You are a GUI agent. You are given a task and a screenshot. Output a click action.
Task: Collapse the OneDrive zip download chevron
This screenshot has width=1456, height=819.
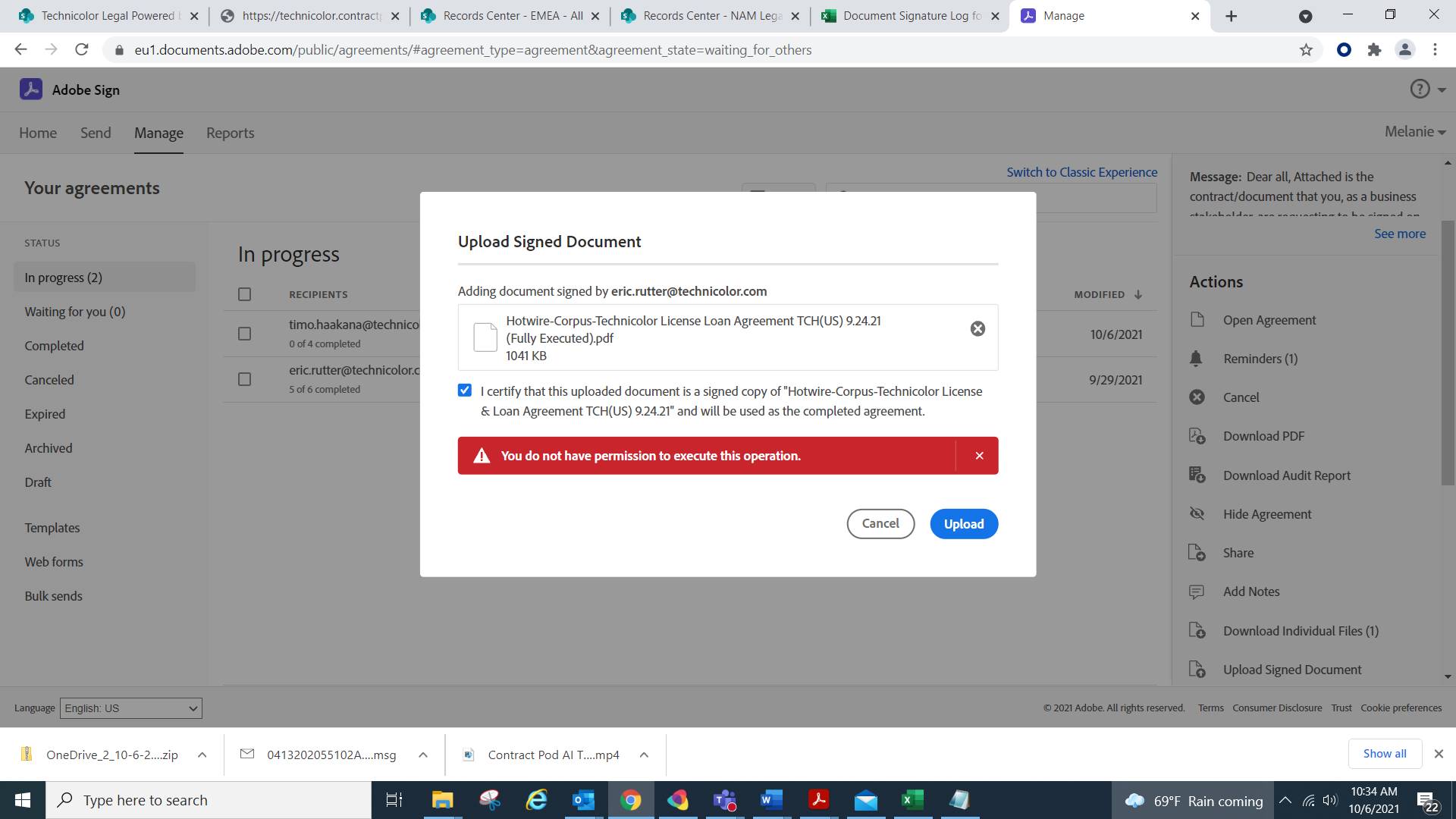click(202, 755)
